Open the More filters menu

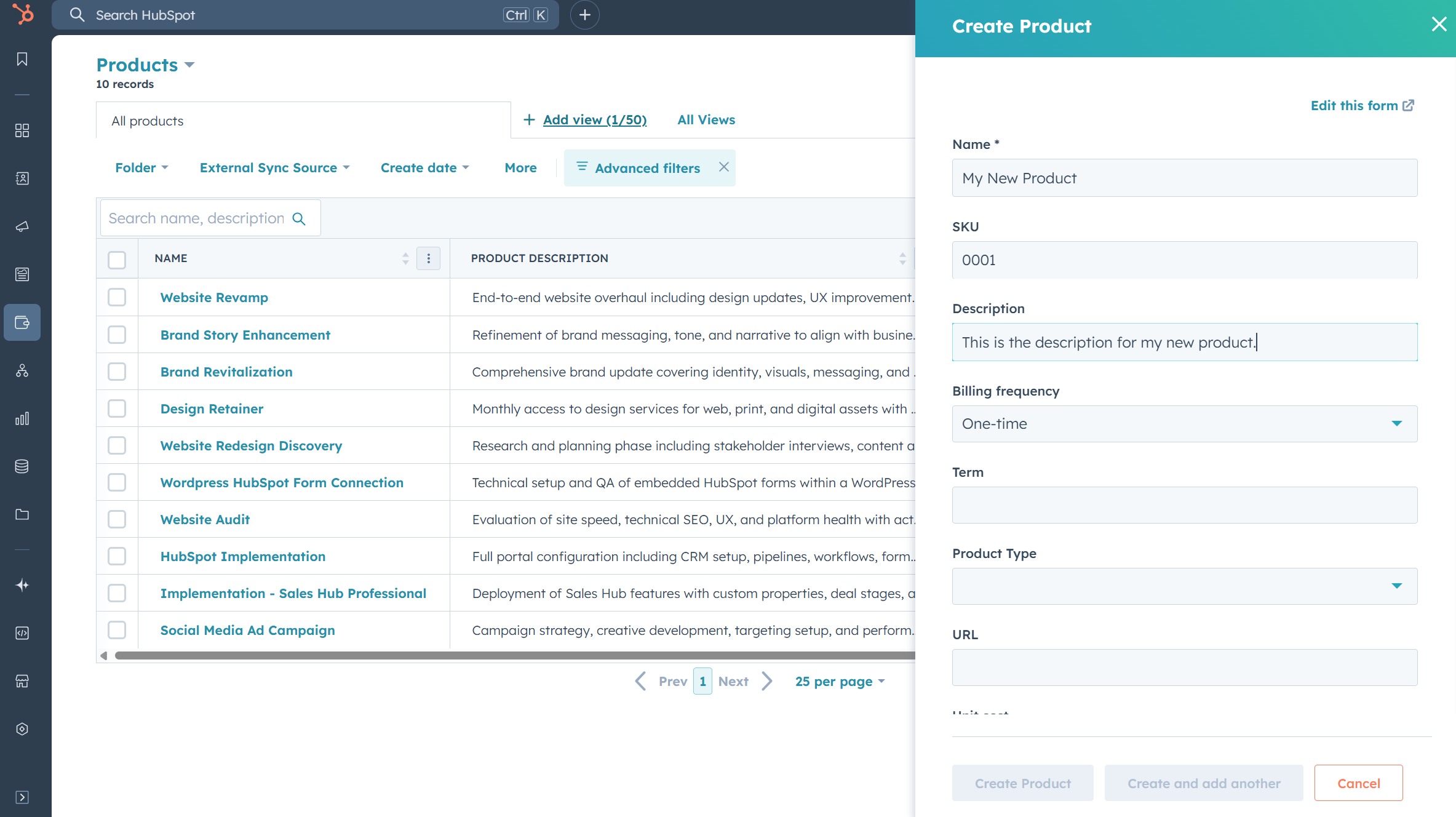click(x=520, y=167)
